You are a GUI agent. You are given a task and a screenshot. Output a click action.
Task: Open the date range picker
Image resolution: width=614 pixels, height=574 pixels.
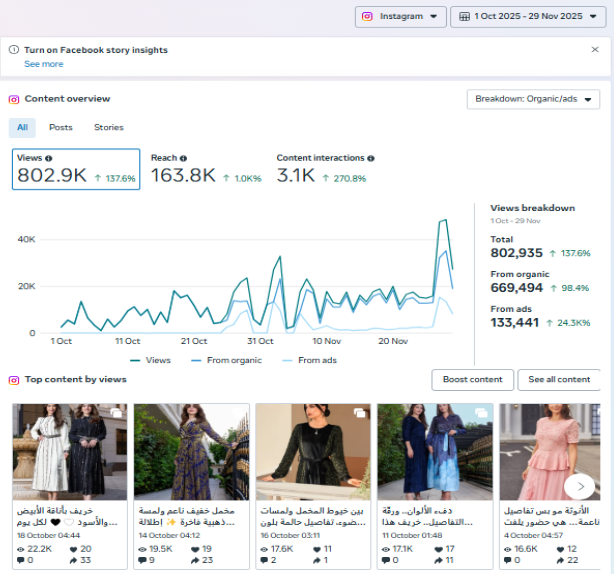pos(527,16)
